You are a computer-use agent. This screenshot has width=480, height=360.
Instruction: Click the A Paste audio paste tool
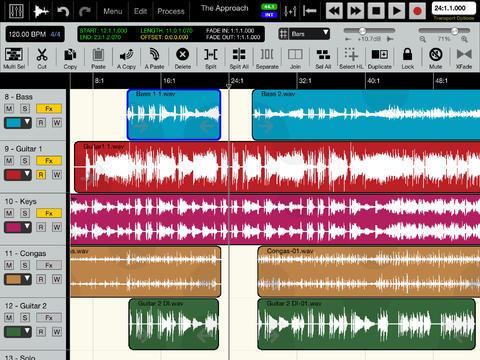(x=154, y=58)
